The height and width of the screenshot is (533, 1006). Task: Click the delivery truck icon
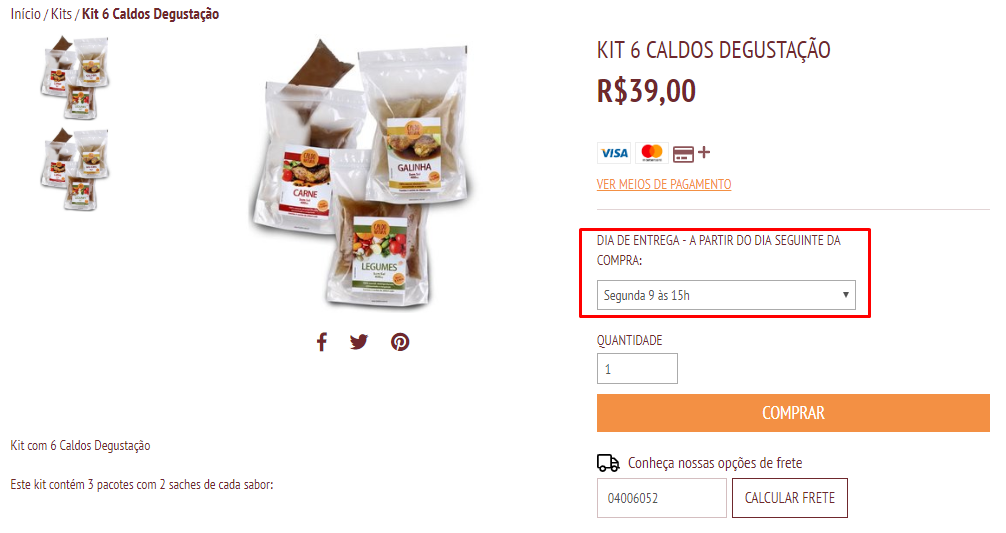tap(608, 462)
